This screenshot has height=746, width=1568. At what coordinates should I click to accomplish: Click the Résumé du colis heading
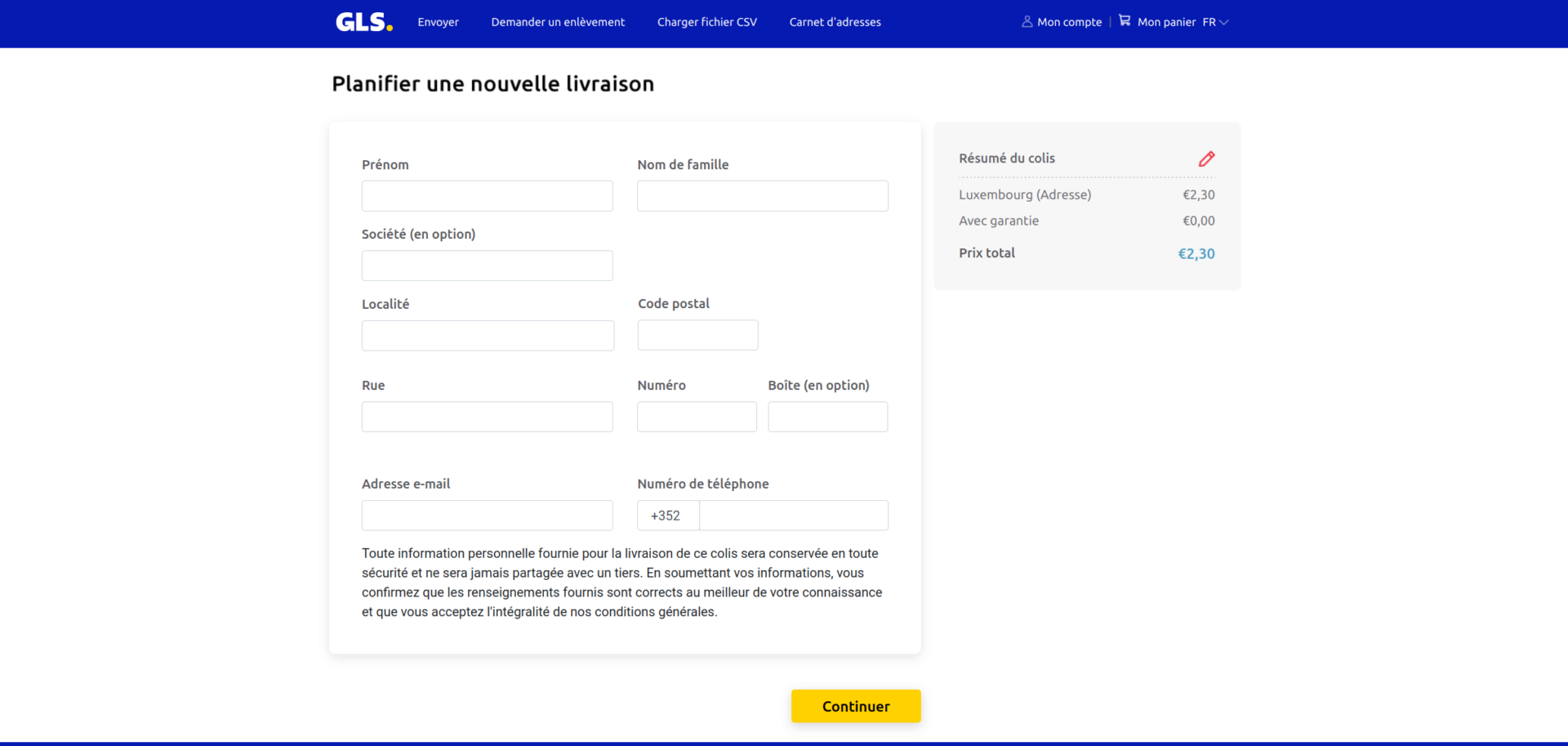click(x=1007, y=159)
